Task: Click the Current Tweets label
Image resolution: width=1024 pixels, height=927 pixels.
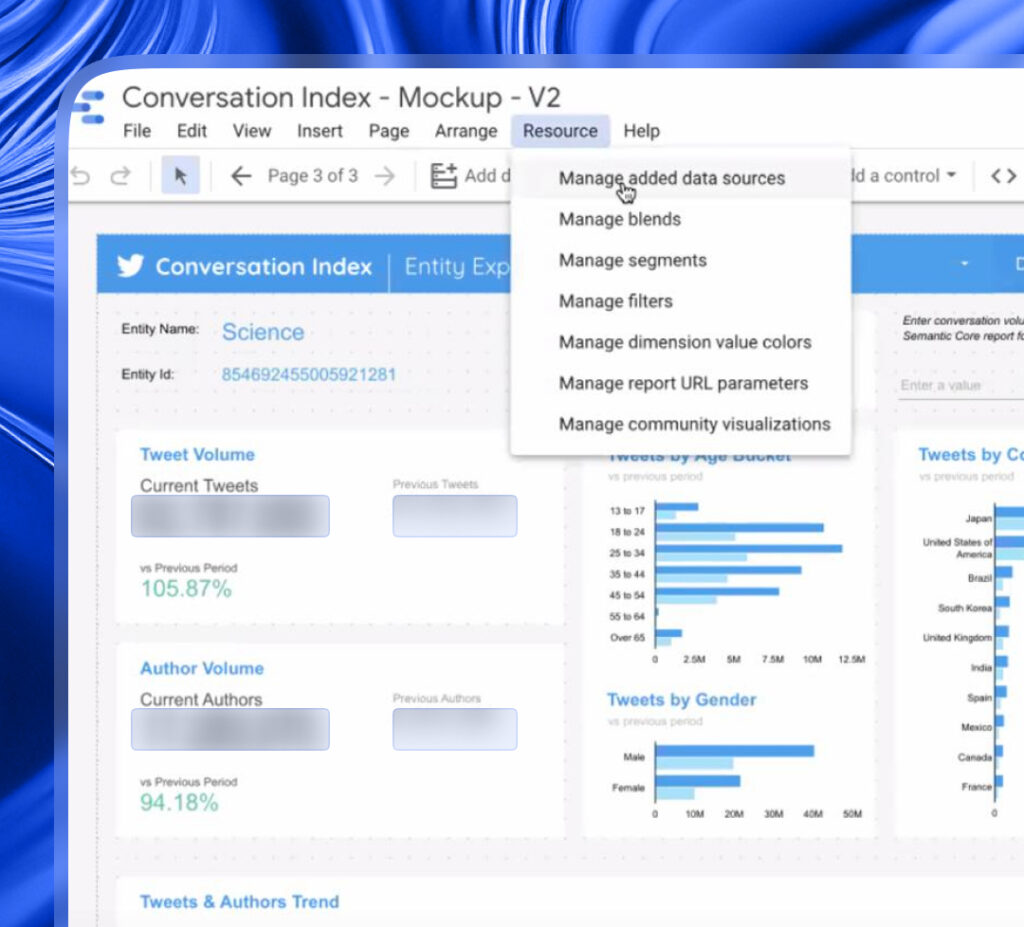Action: click(199, 485)
